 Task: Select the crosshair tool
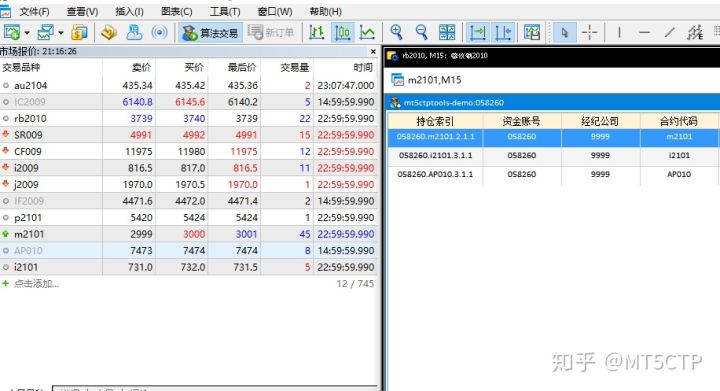[589, 32]
